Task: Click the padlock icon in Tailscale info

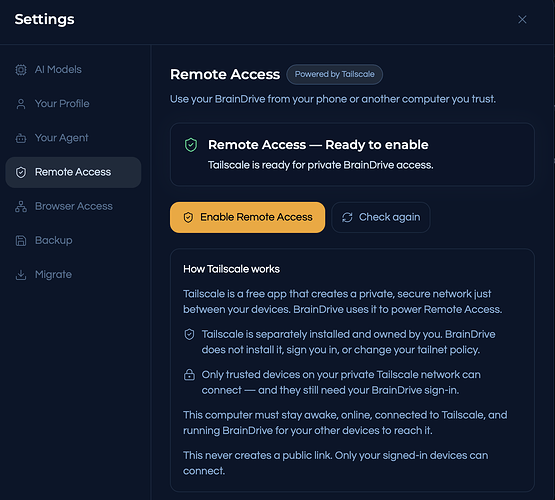Action: pos(189,374)
